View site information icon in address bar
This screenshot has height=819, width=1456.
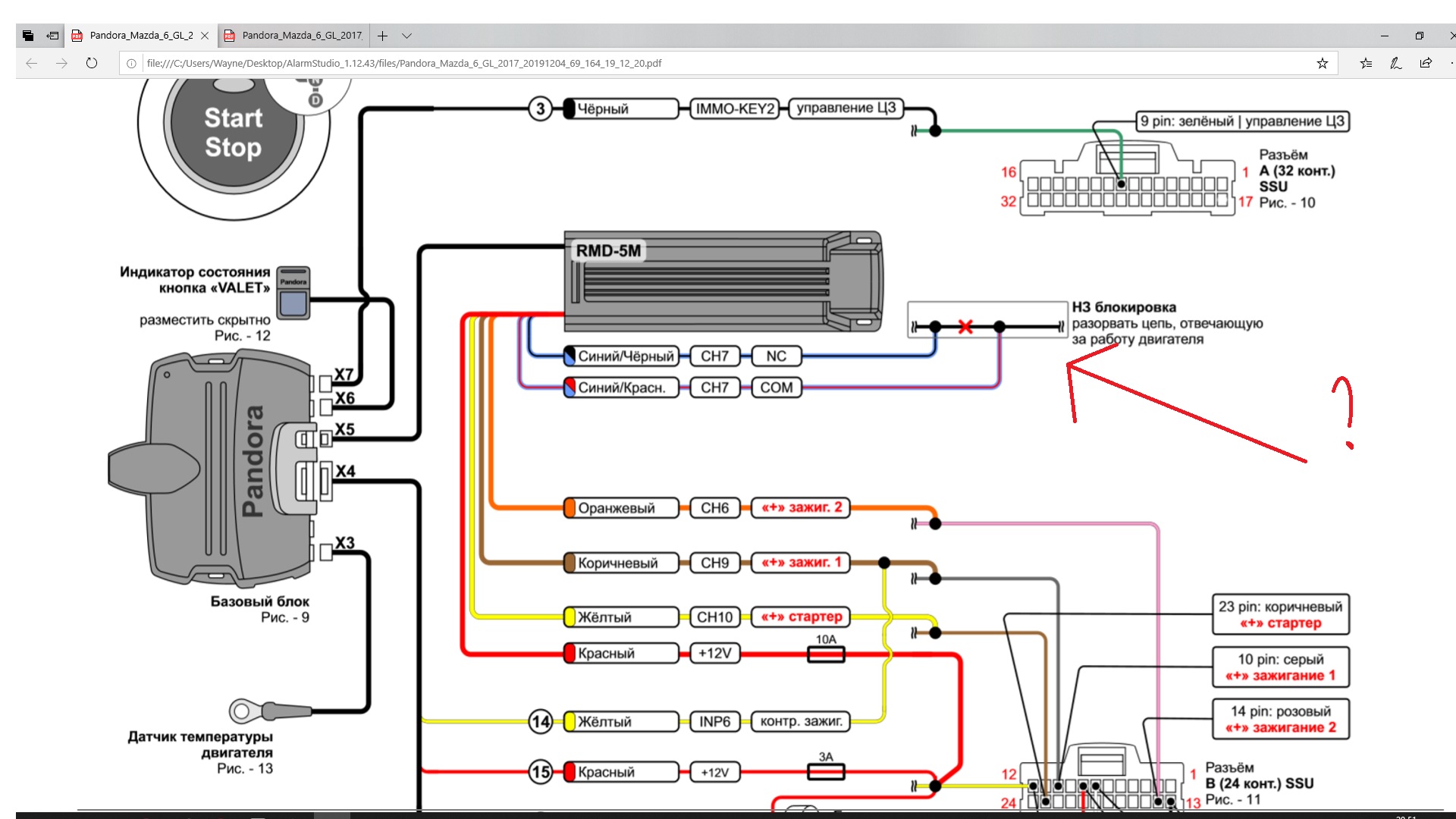point(131,64)
